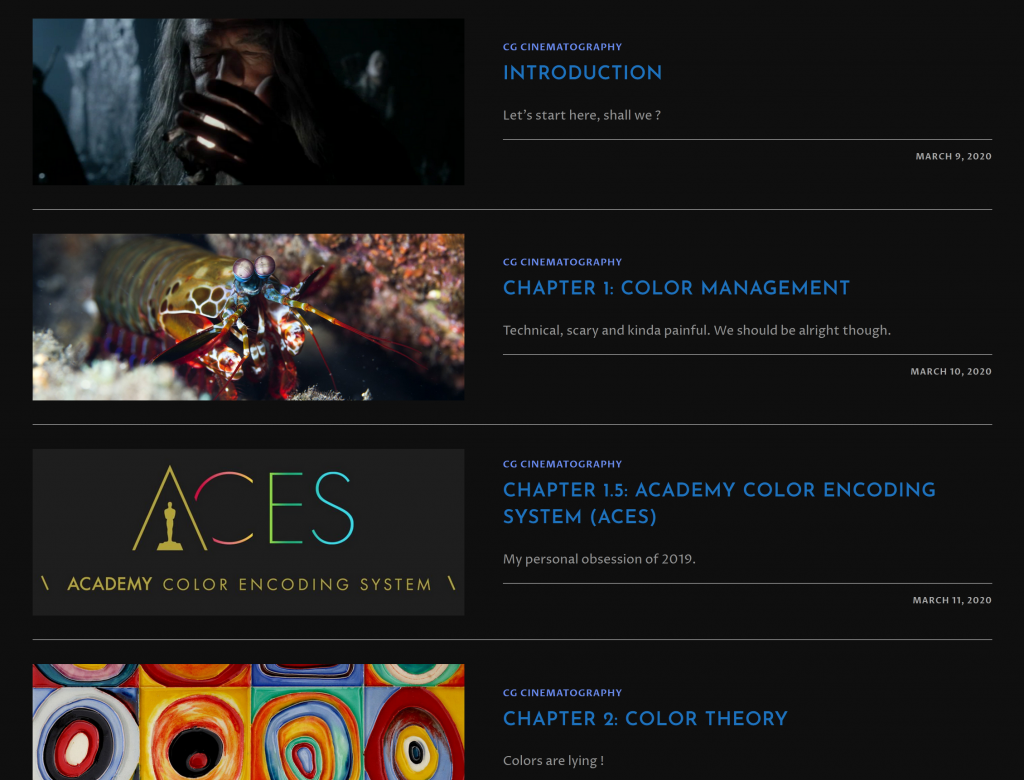The image size is (1024, 780).
Task: Select CG Cinematography category above Chapter 1.5
Action: [x=562, y=464]
